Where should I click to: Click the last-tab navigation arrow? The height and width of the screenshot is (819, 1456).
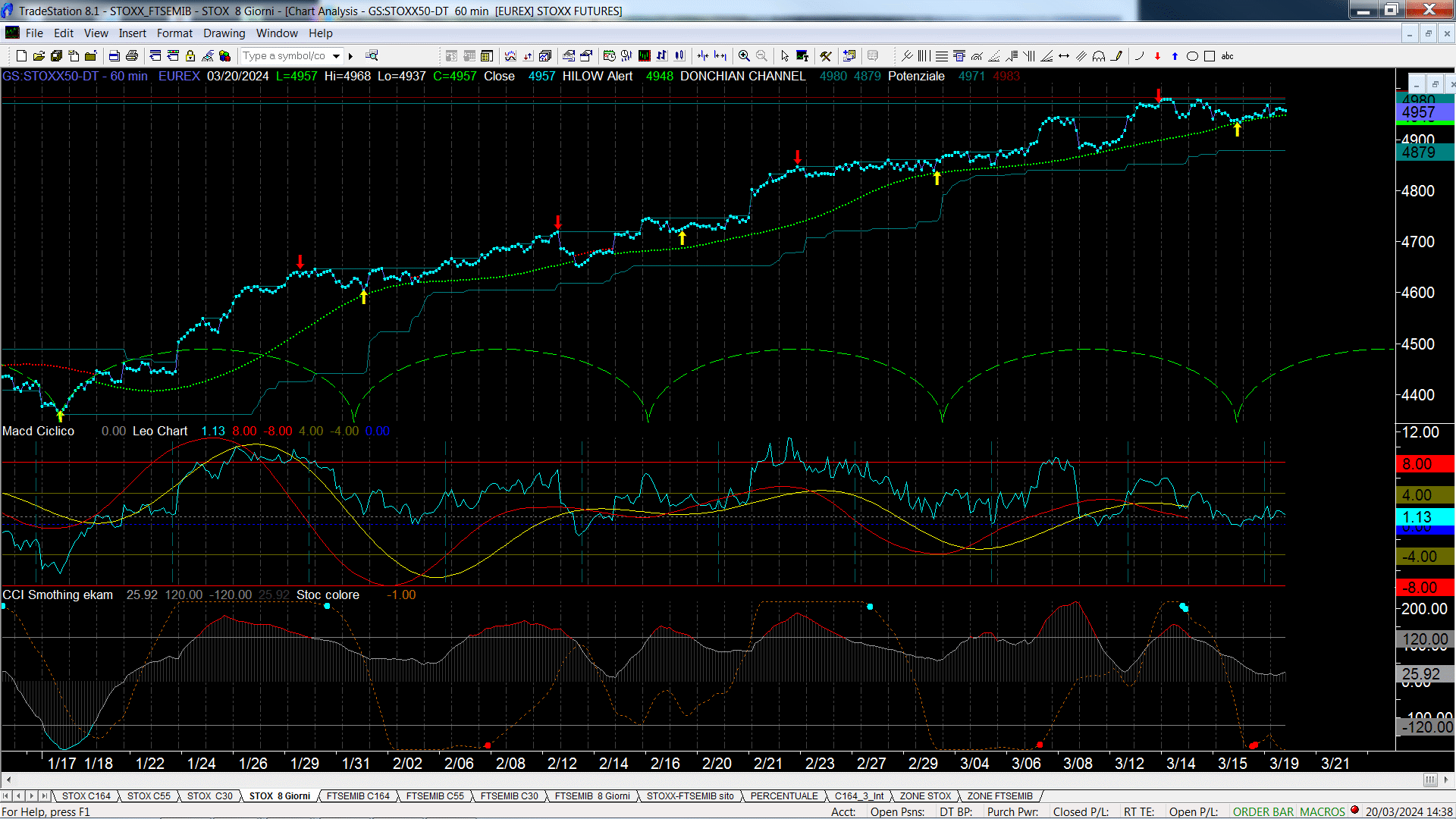[45, 796]
